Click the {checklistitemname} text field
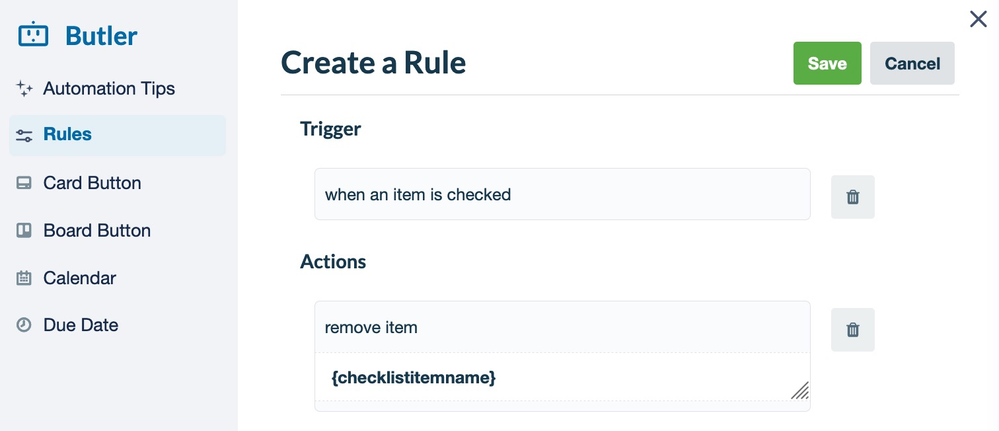999x431 pixels. pyautogui.click(x=562, y=377)
